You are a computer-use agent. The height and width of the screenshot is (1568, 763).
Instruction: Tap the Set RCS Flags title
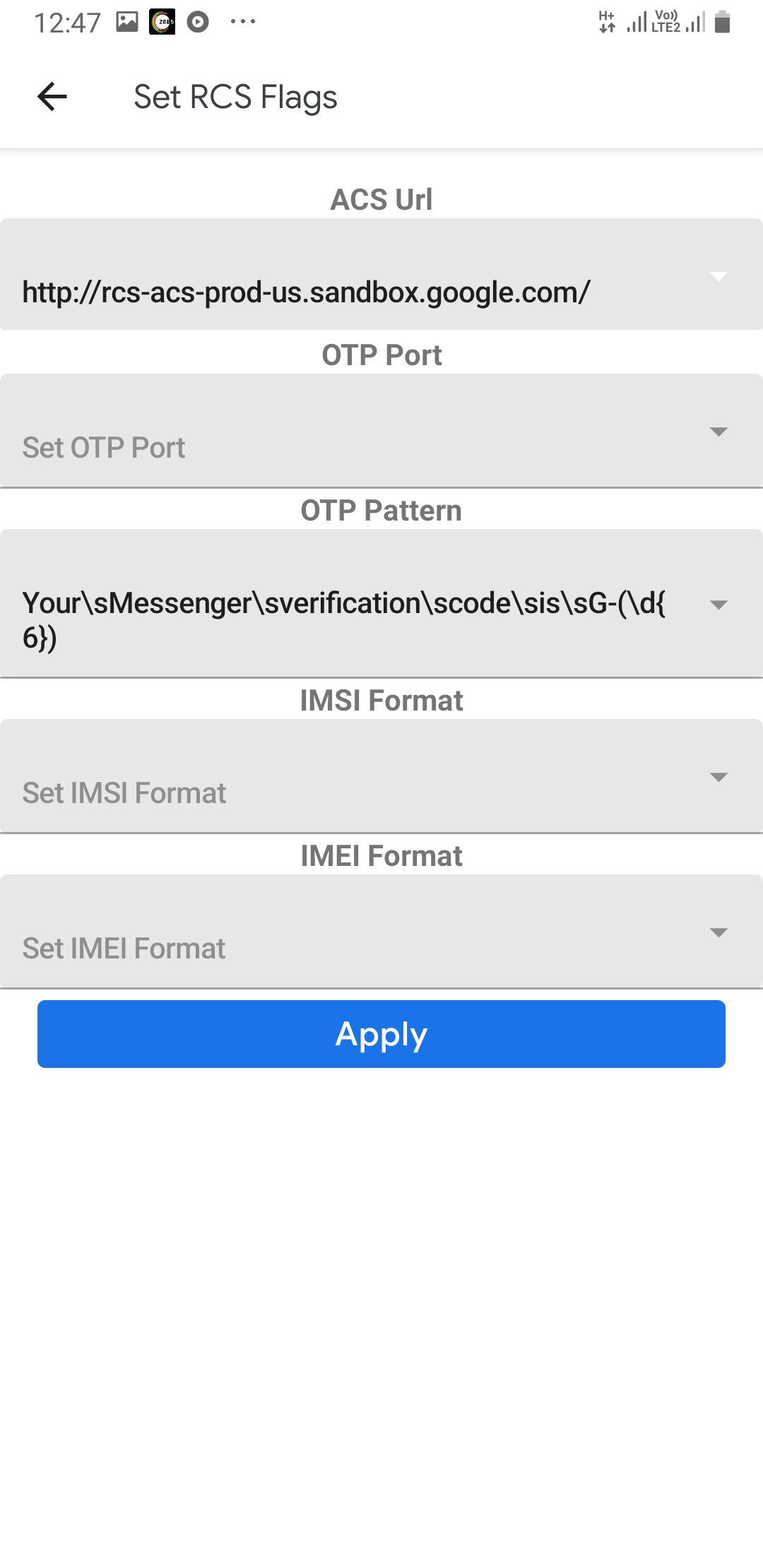pos(235,97)
